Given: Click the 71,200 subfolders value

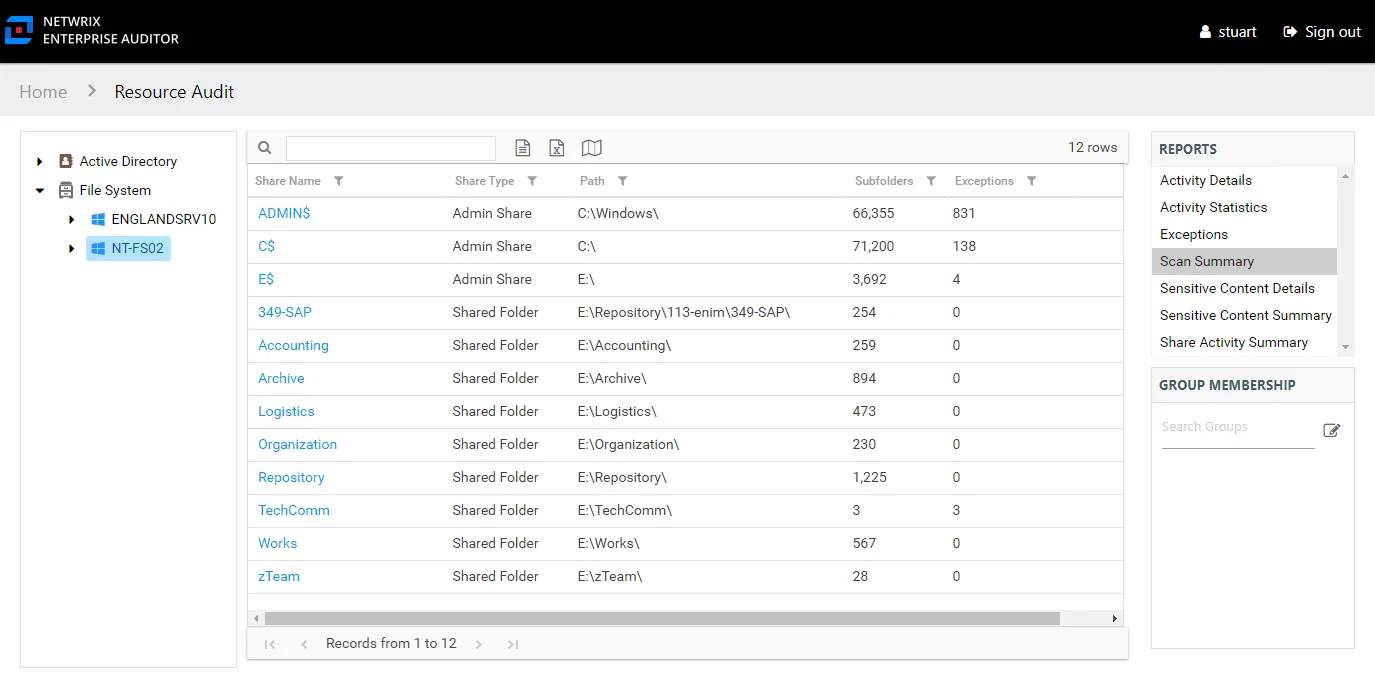Looking at the screenshot, I should [874, 246].
